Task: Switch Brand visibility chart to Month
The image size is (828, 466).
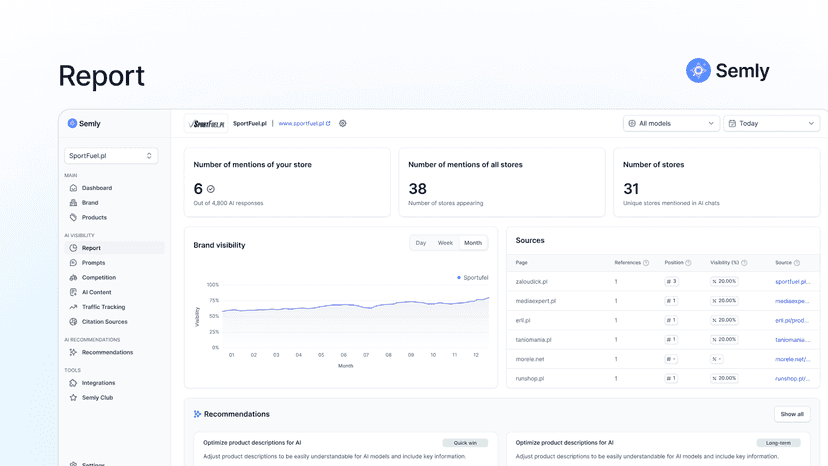Action: pos(473,243)
